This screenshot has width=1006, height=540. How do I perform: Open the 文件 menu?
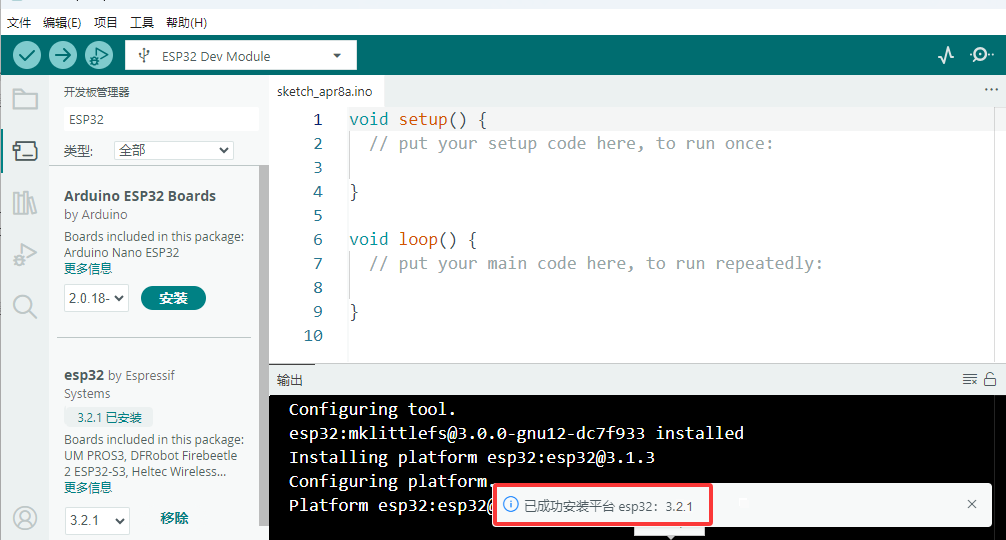coord(19,22)
